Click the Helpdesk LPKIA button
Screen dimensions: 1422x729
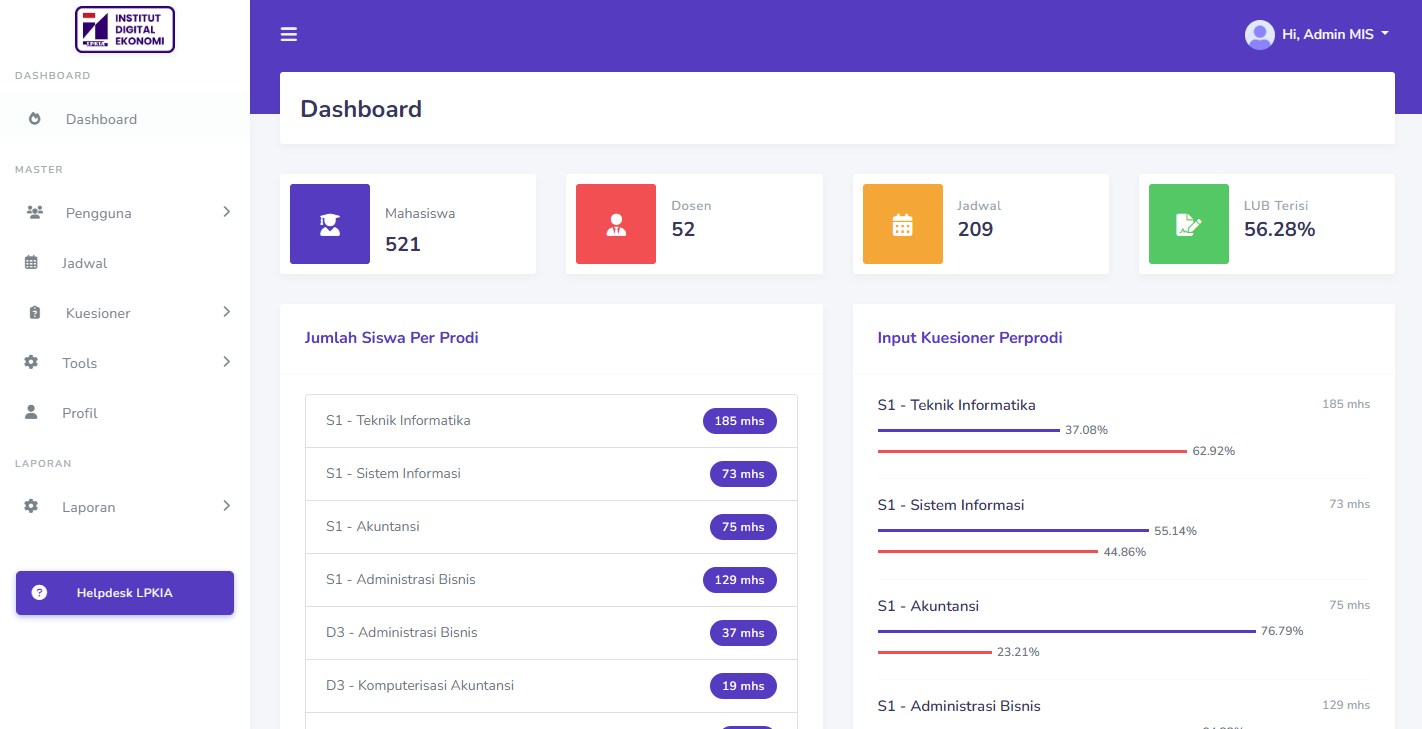click(125, 593)
